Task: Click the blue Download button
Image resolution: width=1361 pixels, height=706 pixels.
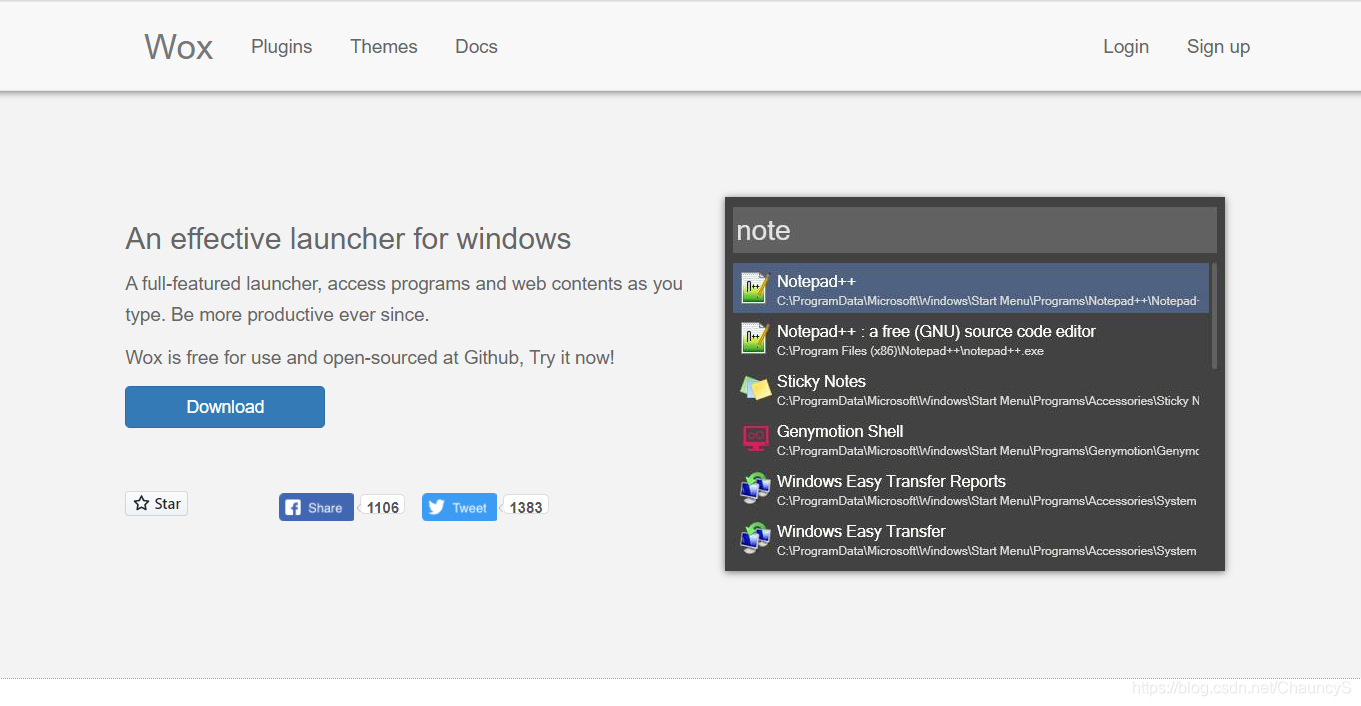Action: (x=225, y=407)
